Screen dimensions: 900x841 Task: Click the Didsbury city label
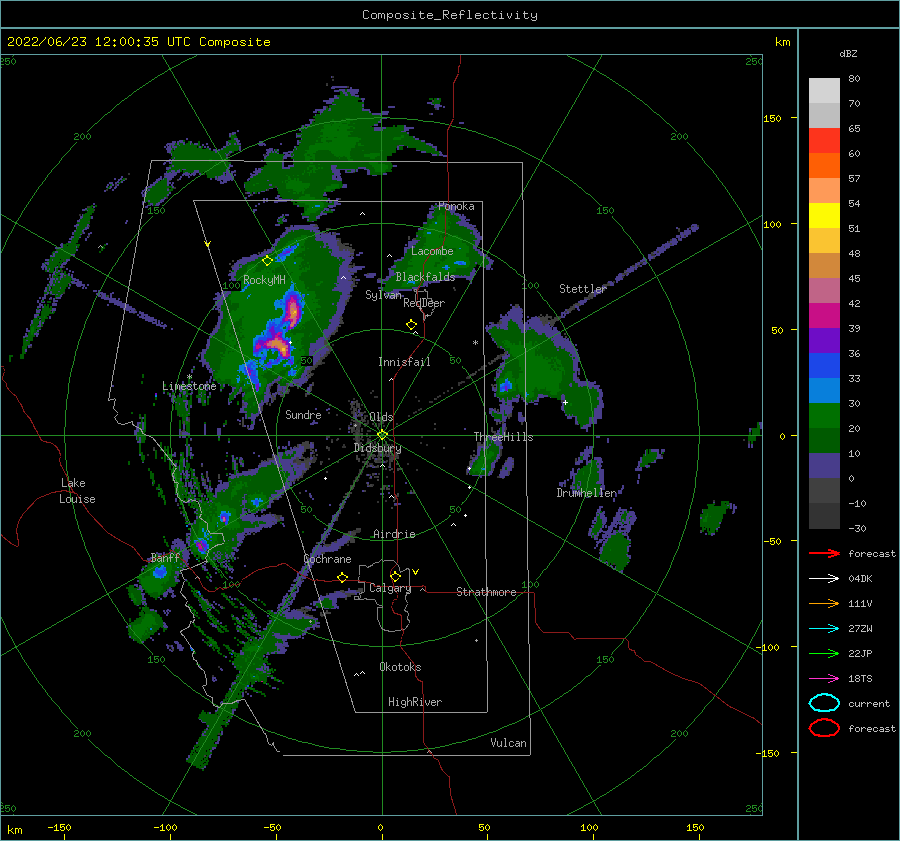coord(377,448)
